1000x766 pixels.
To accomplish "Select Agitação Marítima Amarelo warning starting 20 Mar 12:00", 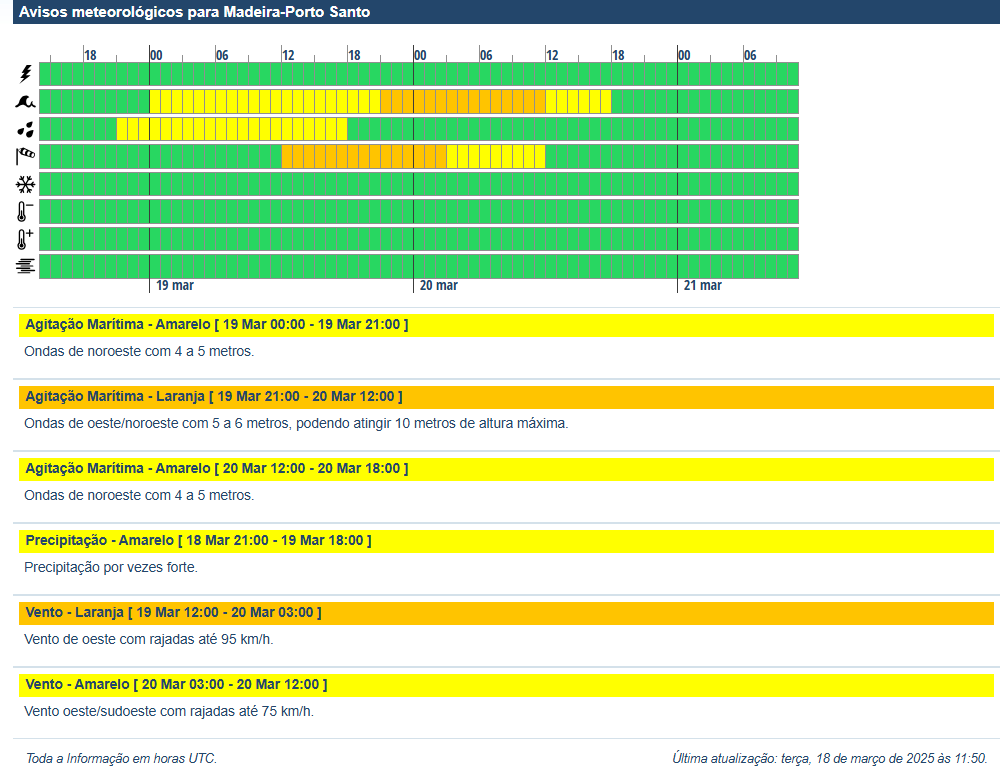I will pos(216,468).
